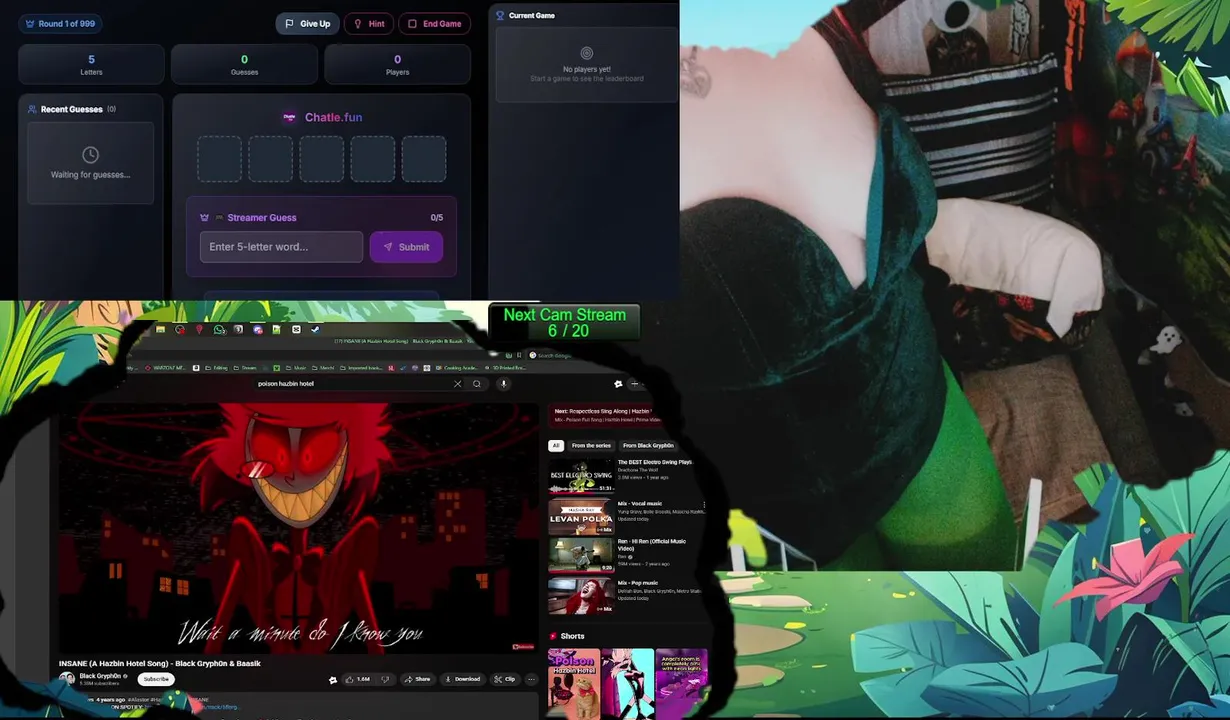Click the Current Game trophy icon
The image size is (1230, 720).
pyautogui.click(x=500, y=15)
